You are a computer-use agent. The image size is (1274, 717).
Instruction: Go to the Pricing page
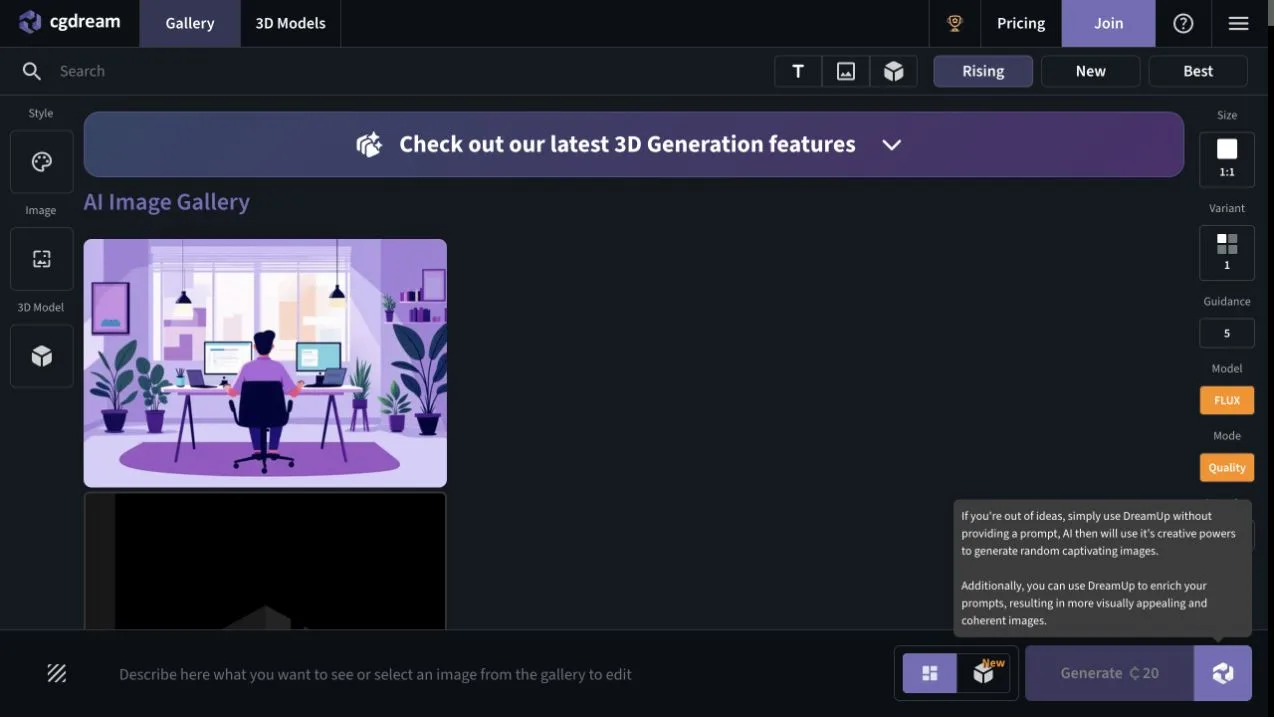(x=1021, y=23)
